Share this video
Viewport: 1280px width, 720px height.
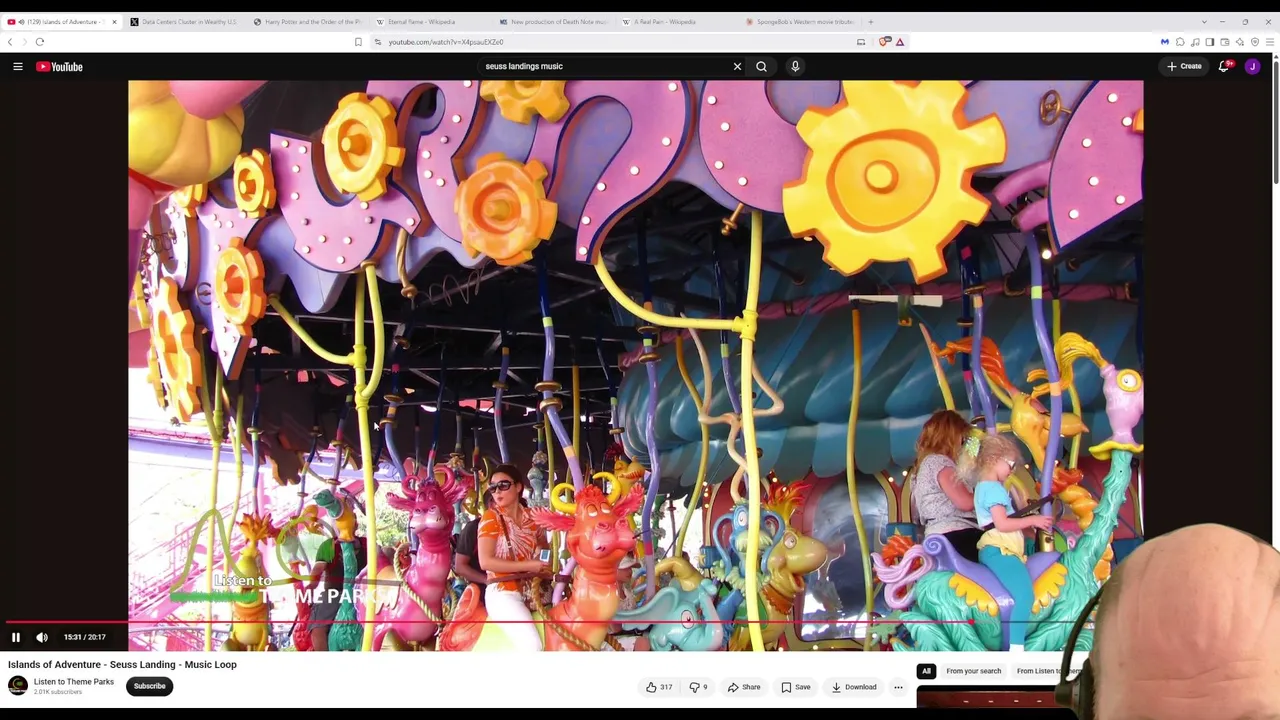pyautogui.click(x=744, y=687)
